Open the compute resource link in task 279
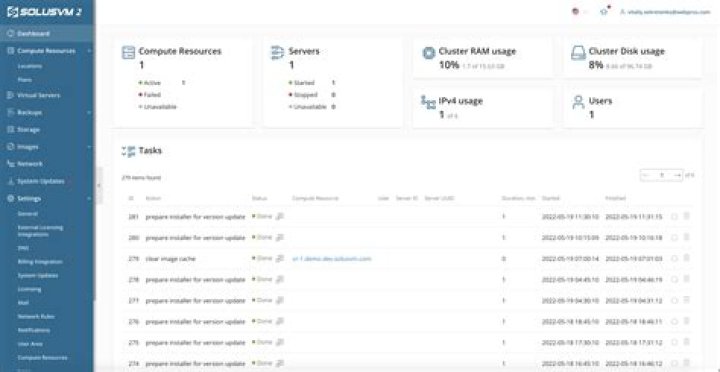 [x=332, y=259]
